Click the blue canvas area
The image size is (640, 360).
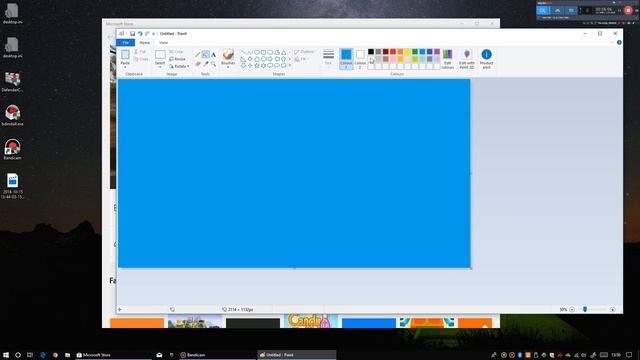click(294, 173)
